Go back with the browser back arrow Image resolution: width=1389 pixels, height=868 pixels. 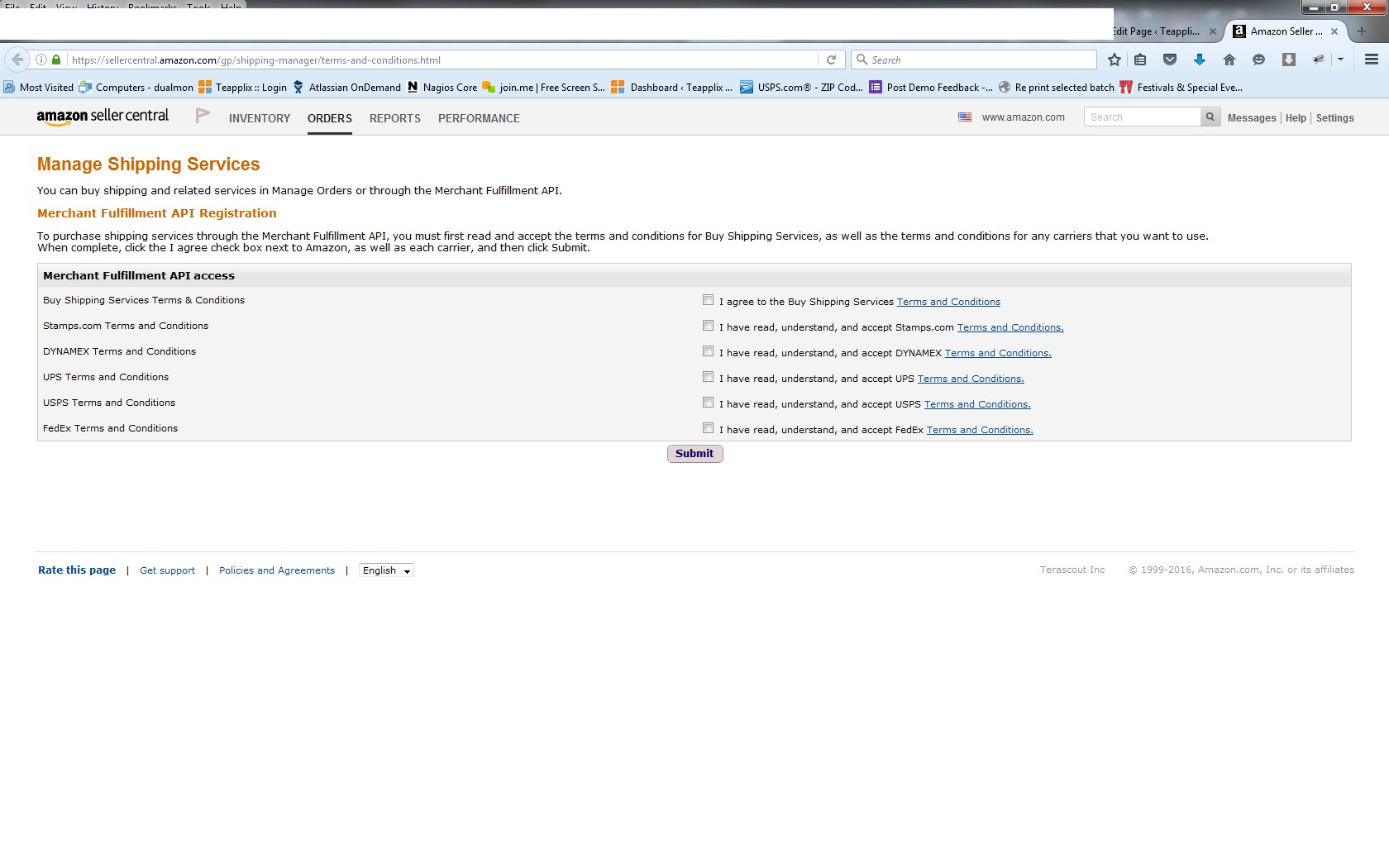(x=17, y=60)
